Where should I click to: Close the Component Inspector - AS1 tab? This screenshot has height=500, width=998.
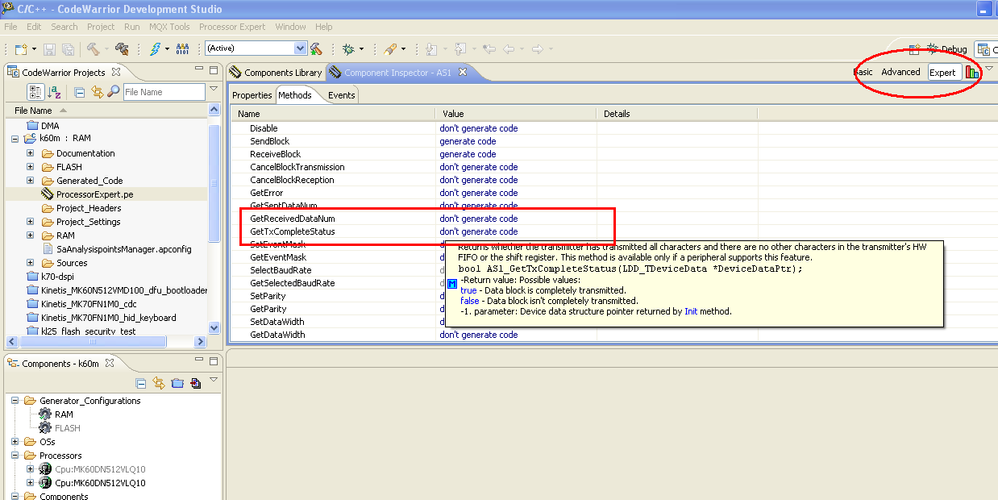[463, 72]
